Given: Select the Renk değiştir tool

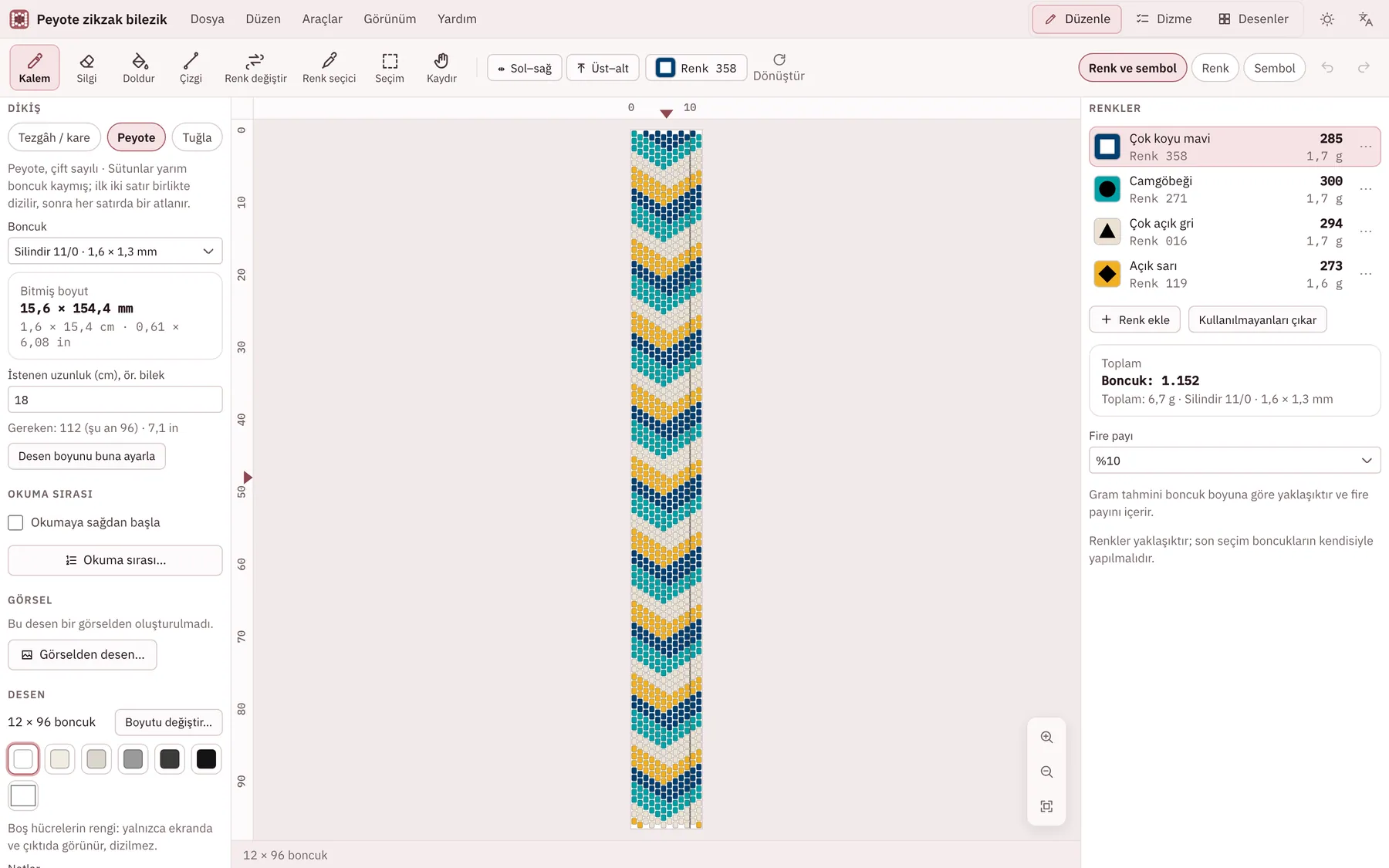Looking at the screenshot, I should pyautogui.click(x=255, y=67).
